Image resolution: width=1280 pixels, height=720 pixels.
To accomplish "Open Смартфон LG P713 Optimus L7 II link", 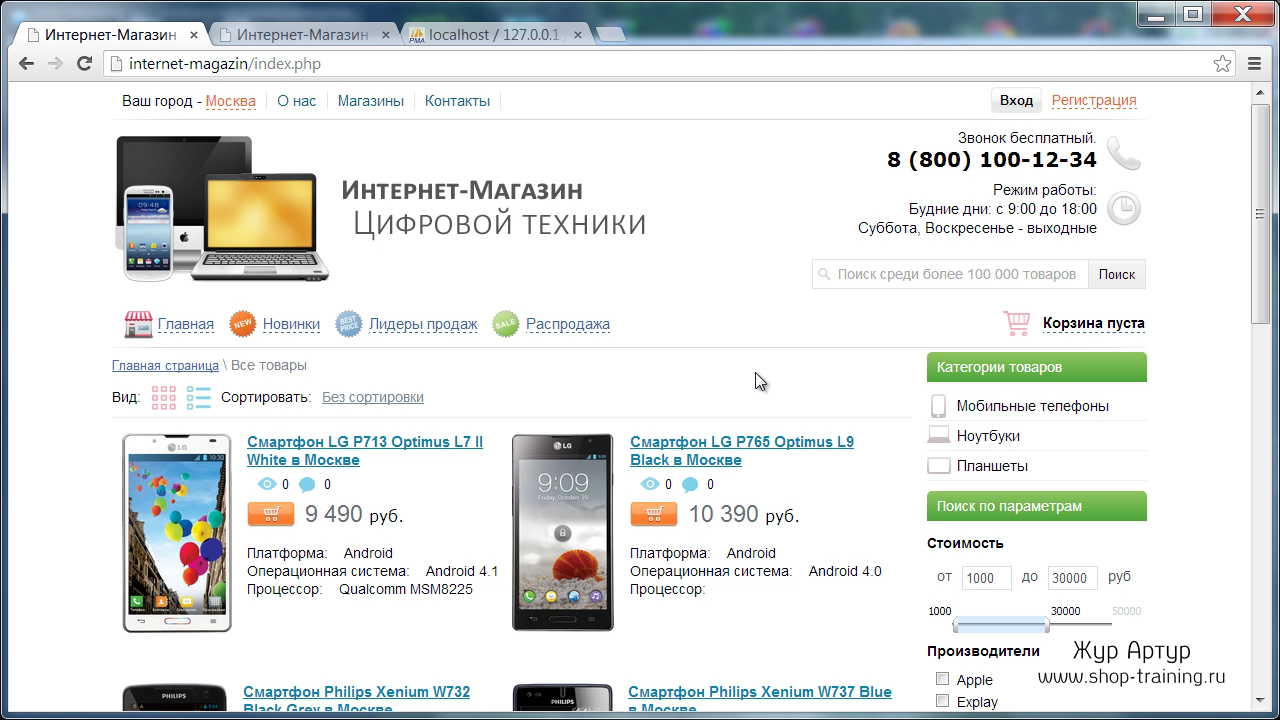I will click(x=365, y=451).
